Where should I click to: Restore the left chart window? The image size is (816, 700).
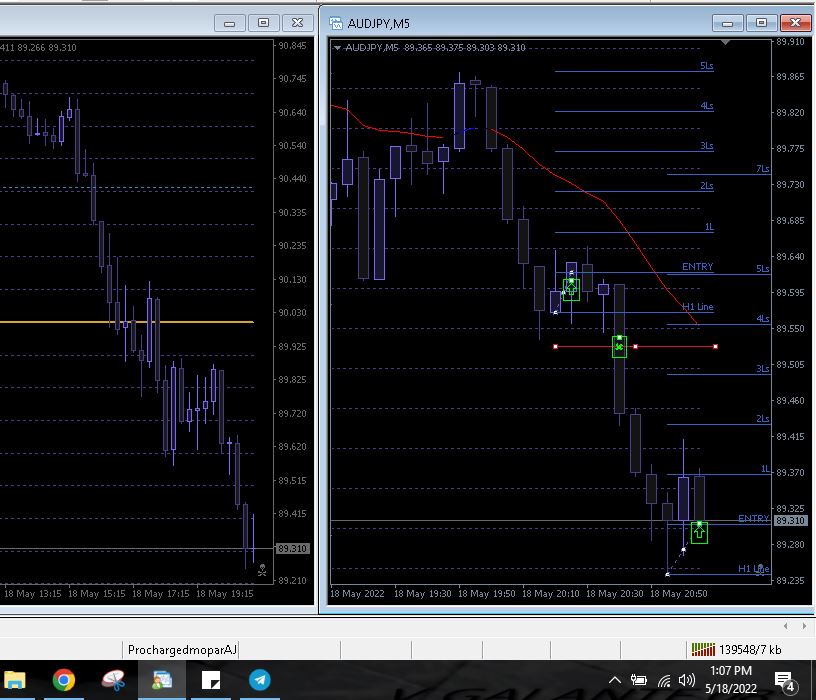263,23
